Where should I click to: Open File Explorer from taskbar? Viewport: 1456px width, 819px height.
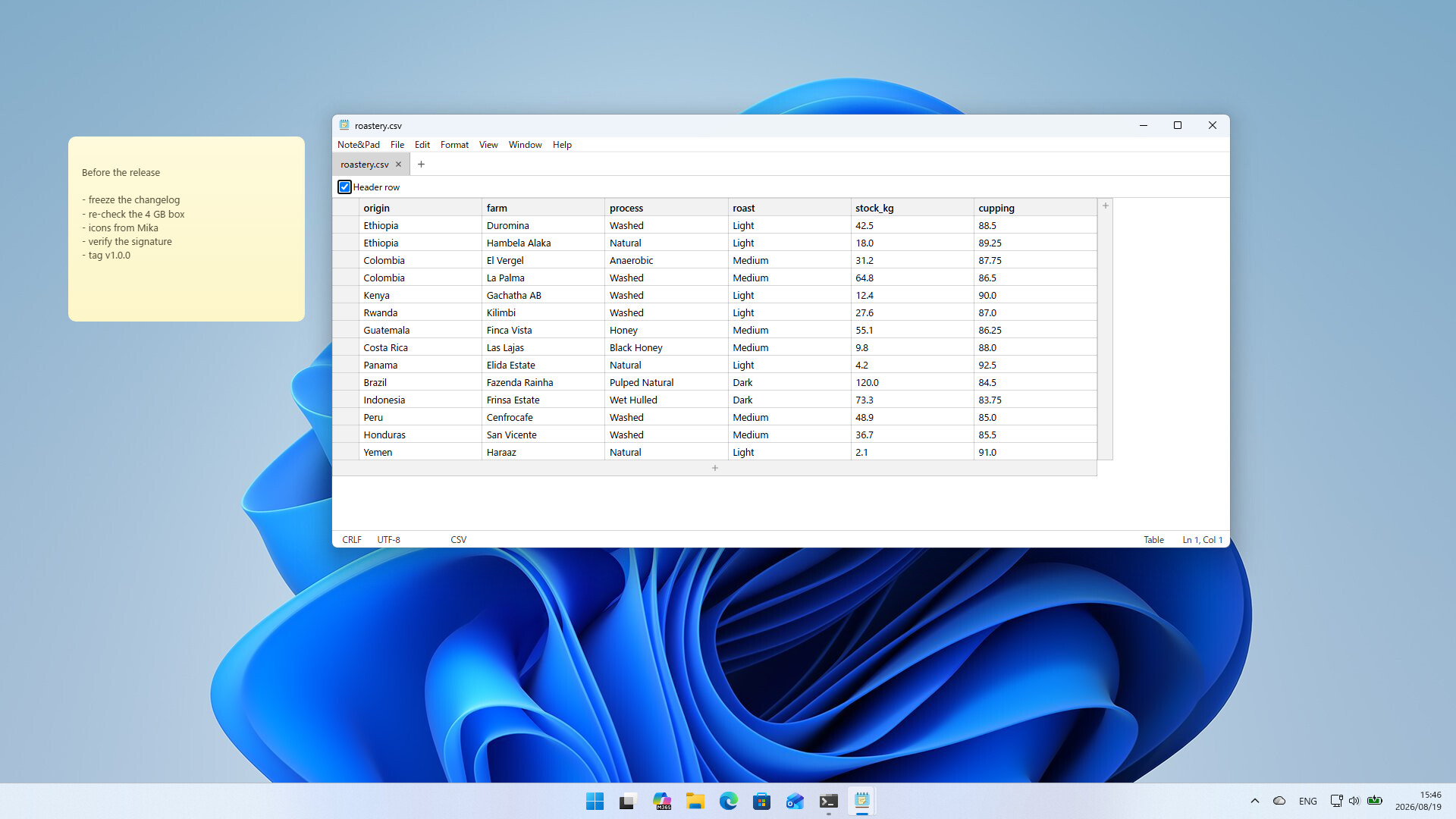pos(695,801)
